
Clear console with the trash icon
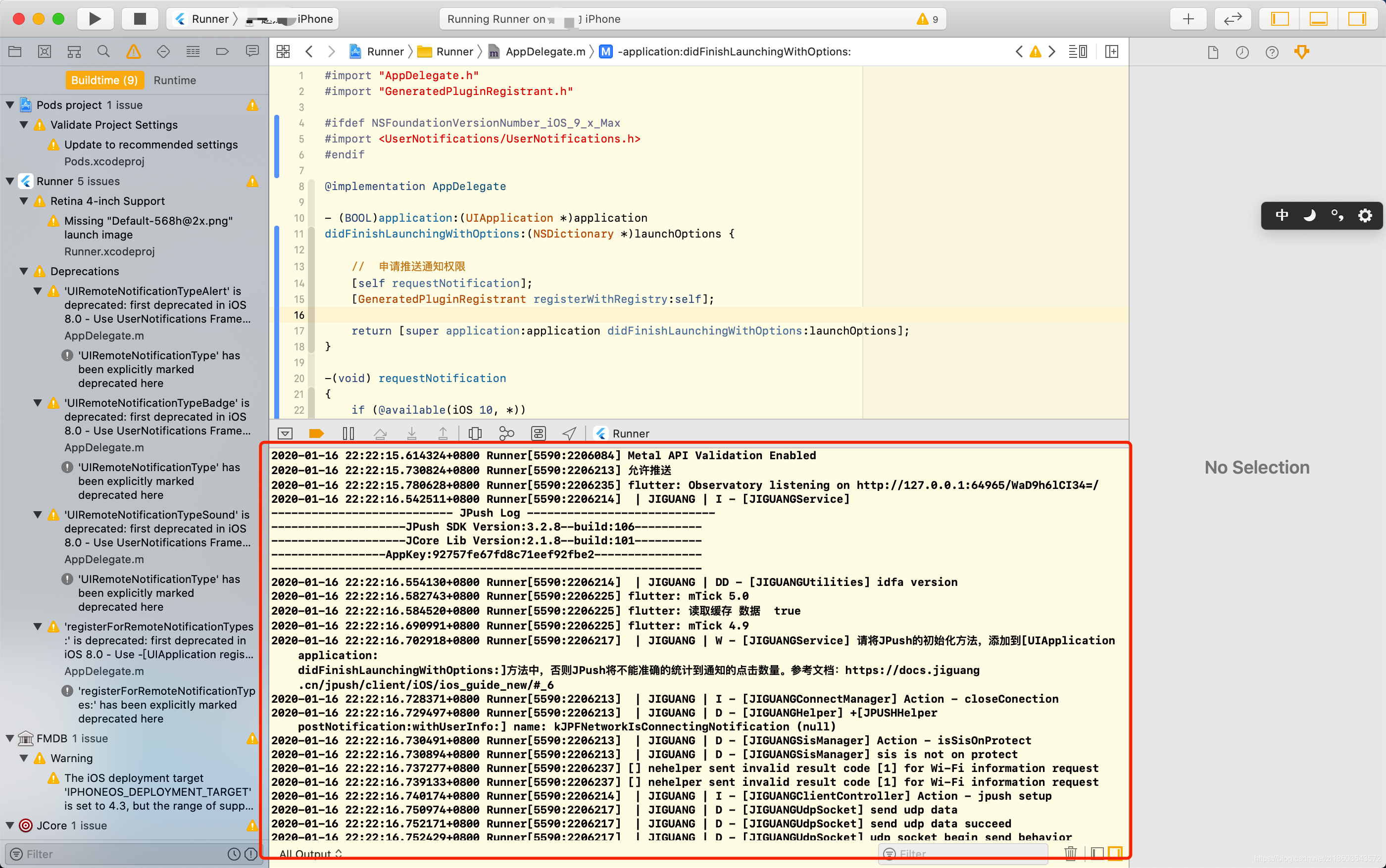(1070, 854)
